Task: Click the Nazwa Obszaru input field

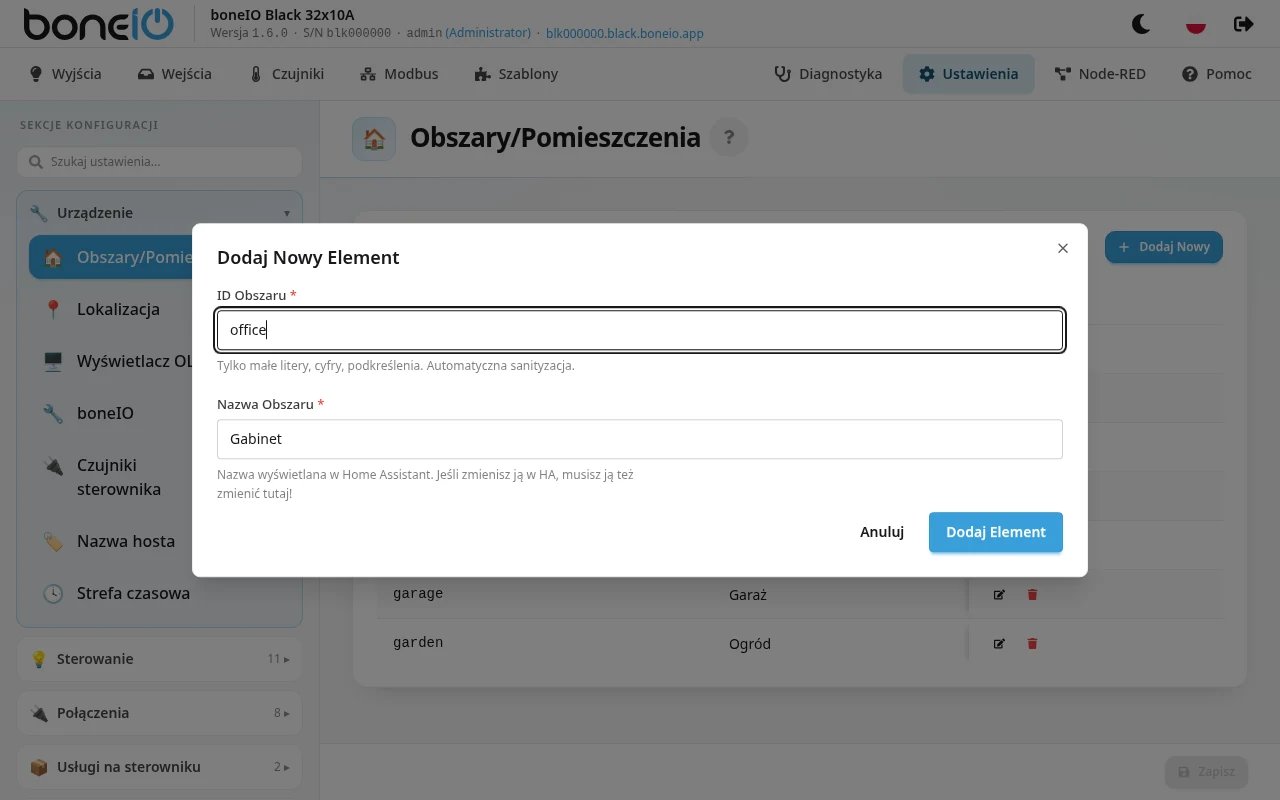Action: [640, 439]
